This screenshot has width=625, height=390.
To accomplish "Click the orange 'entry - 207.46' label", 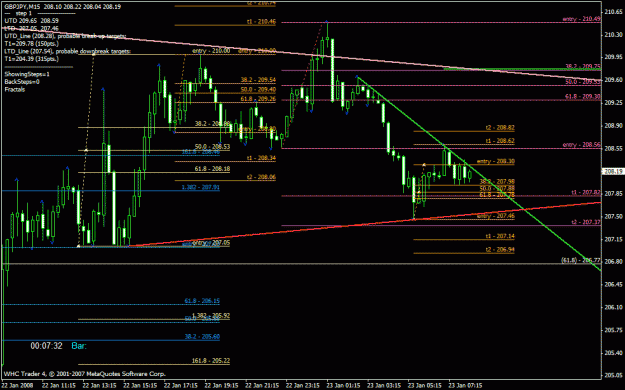I will pos(495,216).
